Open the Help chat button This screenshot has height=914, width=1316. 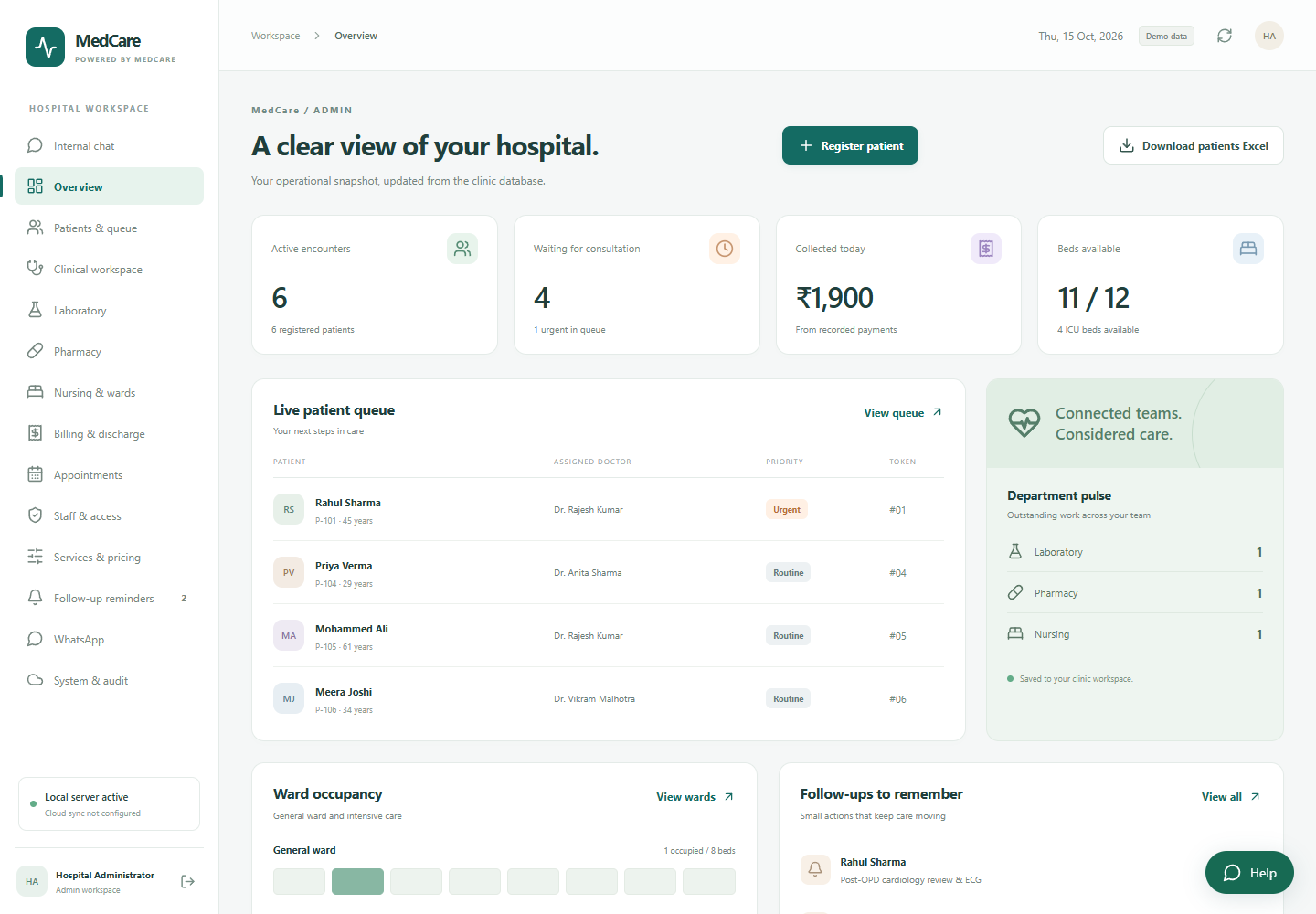click(x=1249, y=873)
